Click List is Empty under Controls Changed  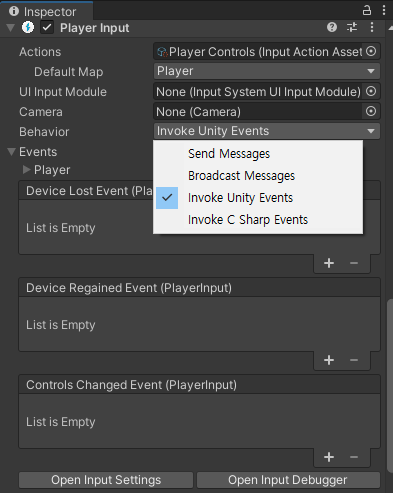click(x=61, y=422)
